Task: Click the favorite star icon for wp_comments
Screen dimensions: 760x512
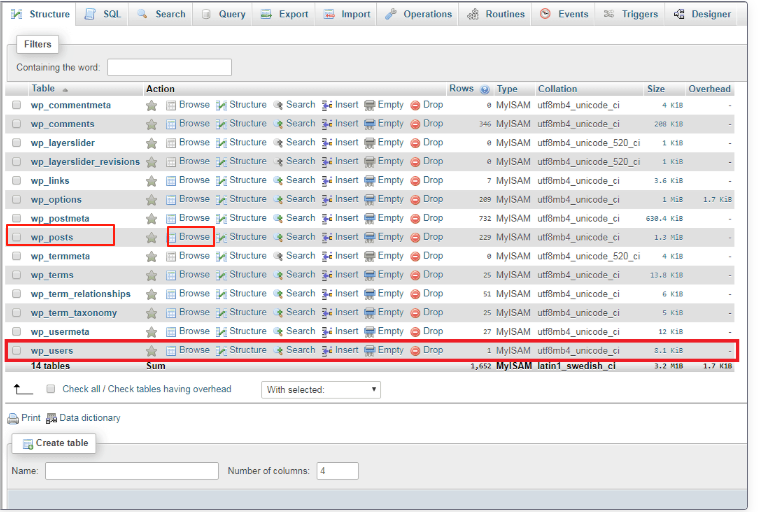Action: (152, 124)
